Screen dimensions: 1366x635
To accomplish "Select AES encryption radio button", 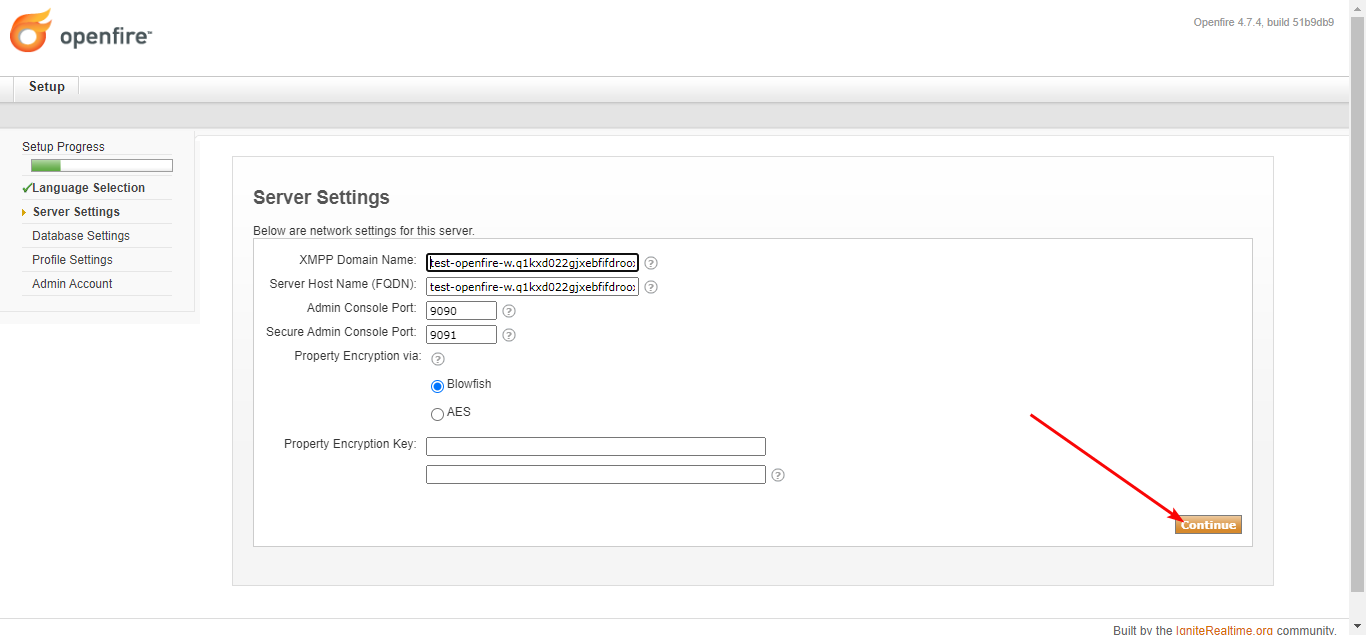I will (437, 415).
